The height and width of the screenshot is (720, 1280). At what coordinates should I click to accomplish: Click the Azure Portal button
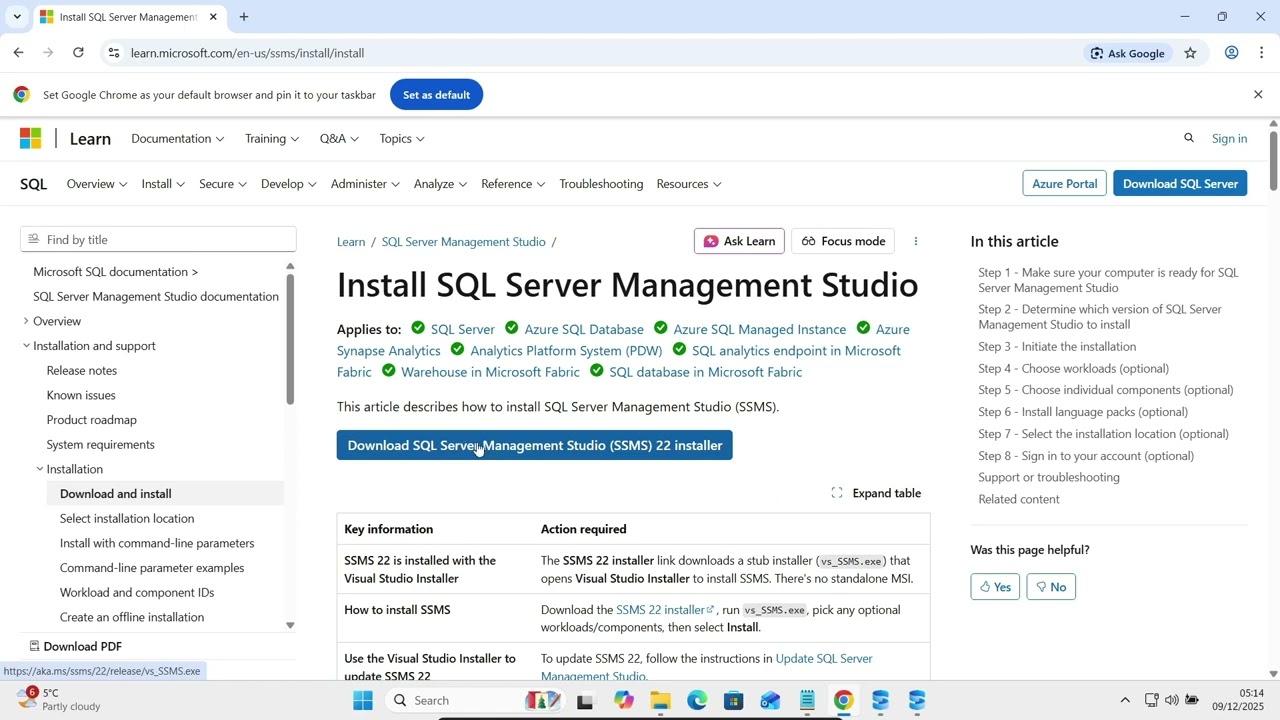click(x=1065, y=184)
